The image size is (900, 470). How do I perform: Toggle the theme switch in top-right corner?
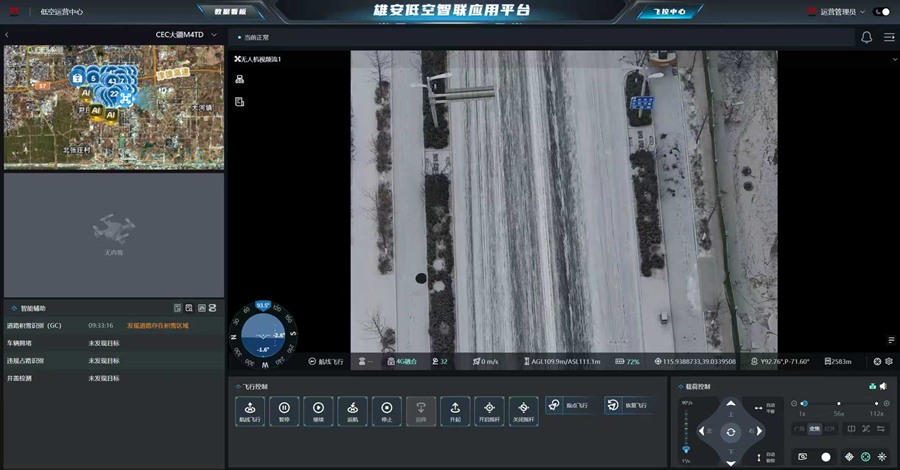(880, 11)
